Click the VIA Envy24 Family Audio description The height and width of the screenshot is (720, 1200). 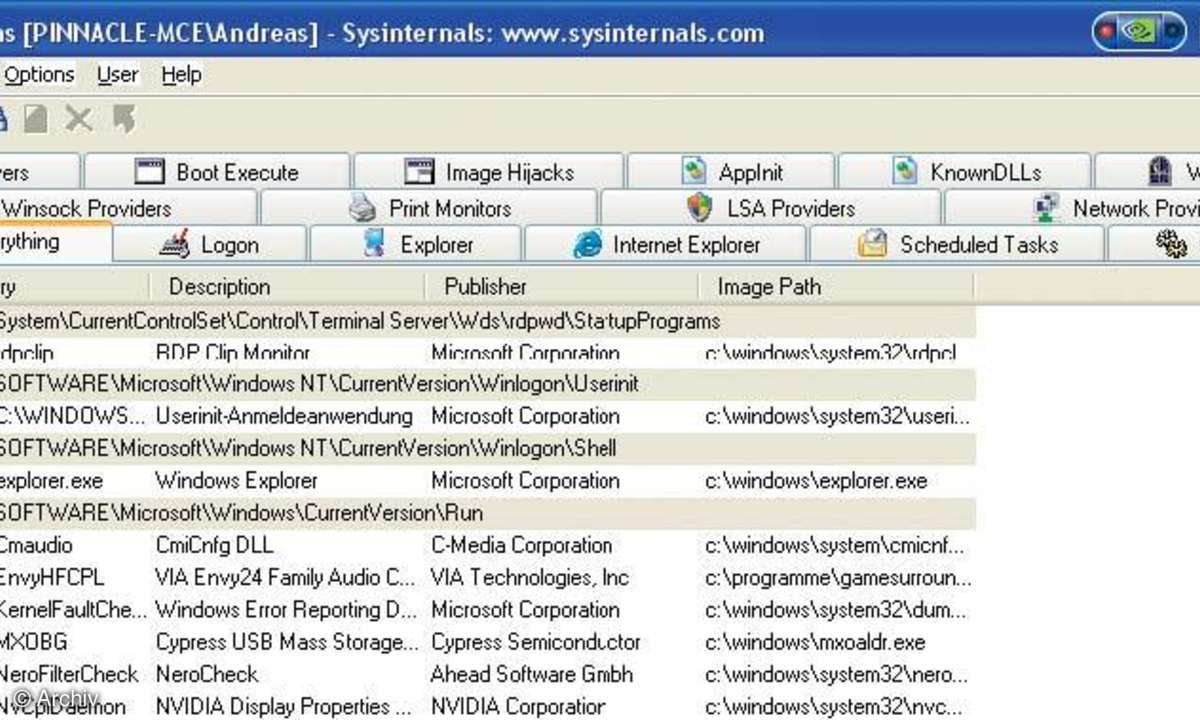285,578
